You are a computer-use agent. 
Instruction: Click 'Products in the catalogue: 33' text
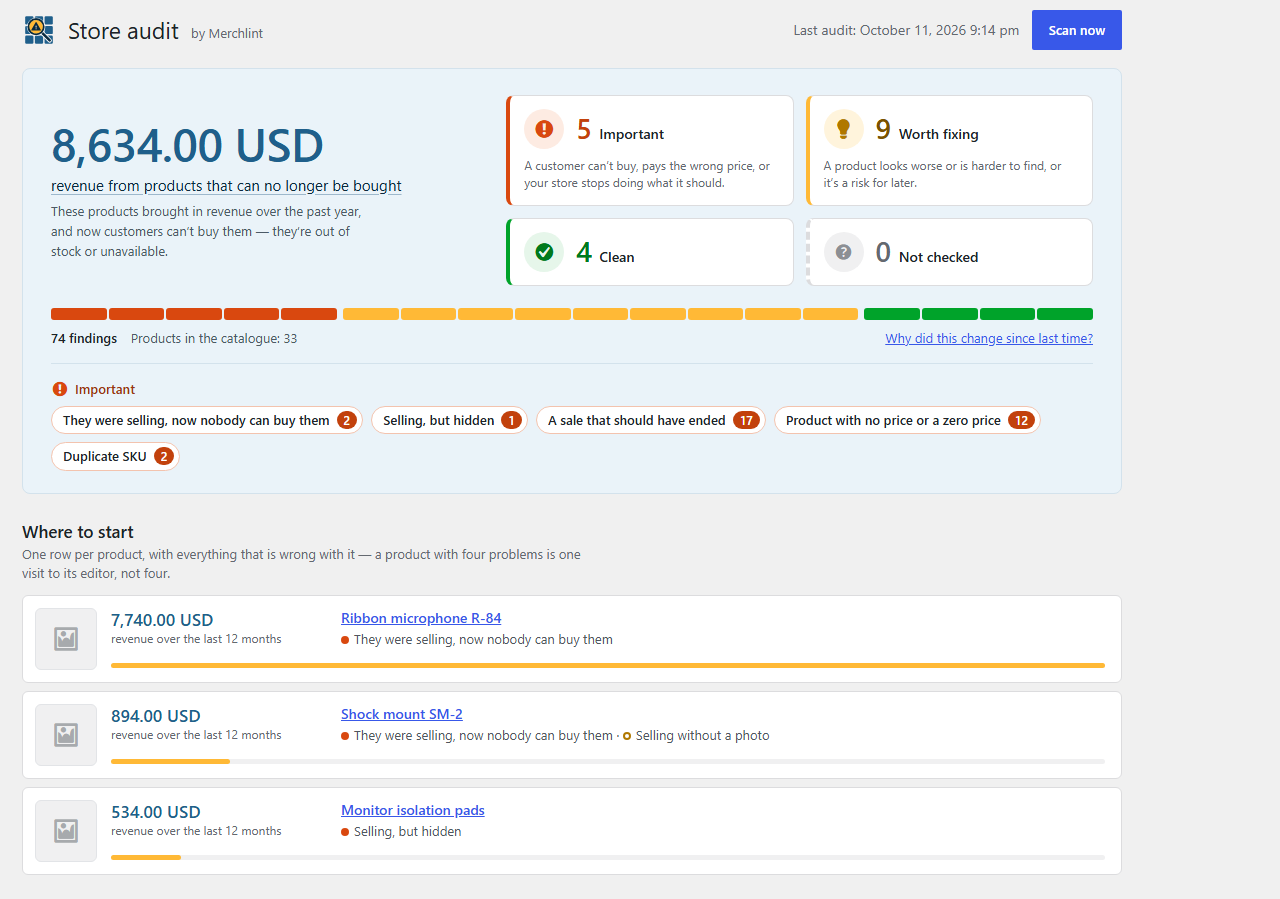[214, 339]
